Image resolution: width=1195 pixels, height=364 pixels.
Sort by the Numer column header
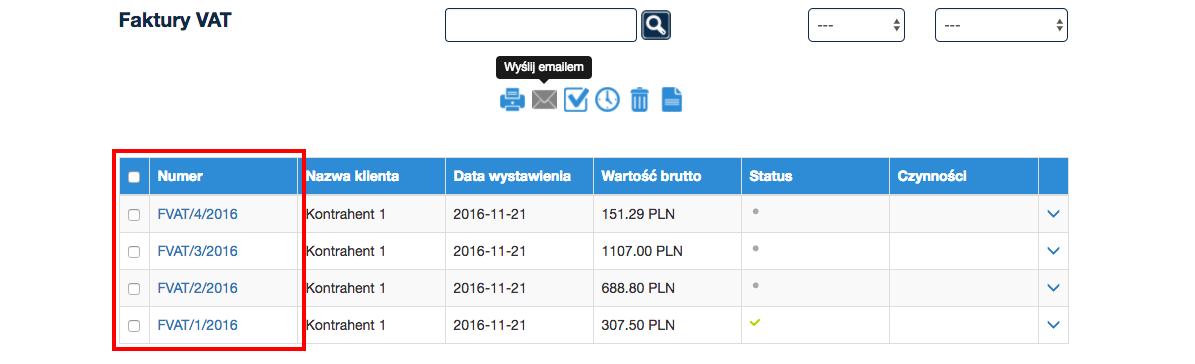180,177
